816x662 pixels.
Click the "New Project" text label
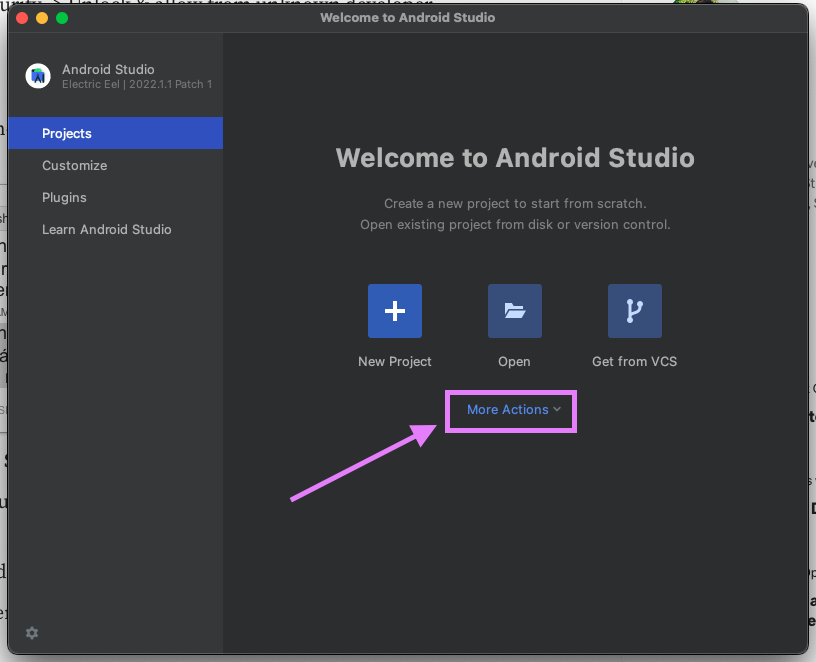395,361
